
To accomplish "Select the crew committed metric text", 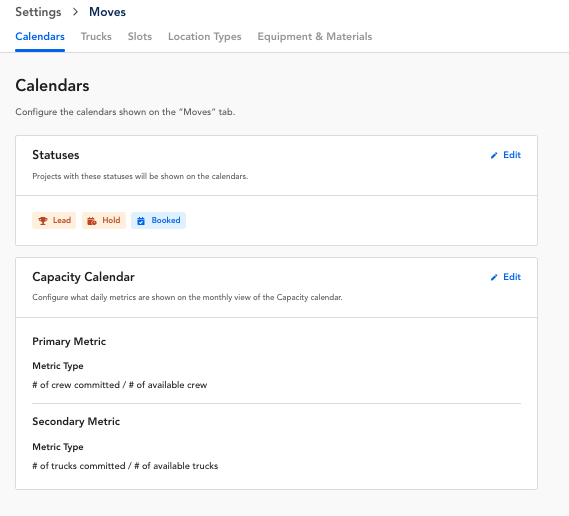I will pyautogui.click(x=120, y=385).
